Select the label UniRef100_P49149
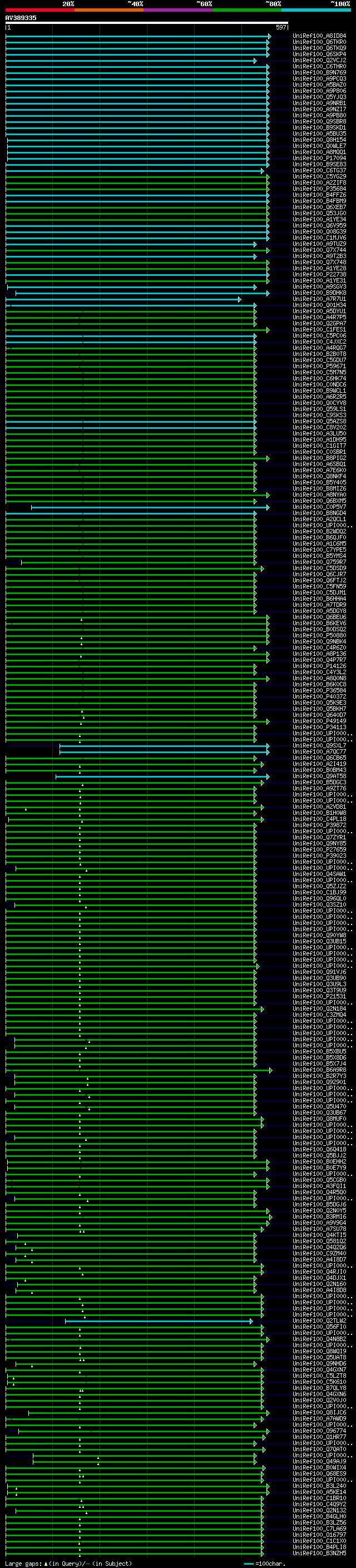 [x=319, y=721]
